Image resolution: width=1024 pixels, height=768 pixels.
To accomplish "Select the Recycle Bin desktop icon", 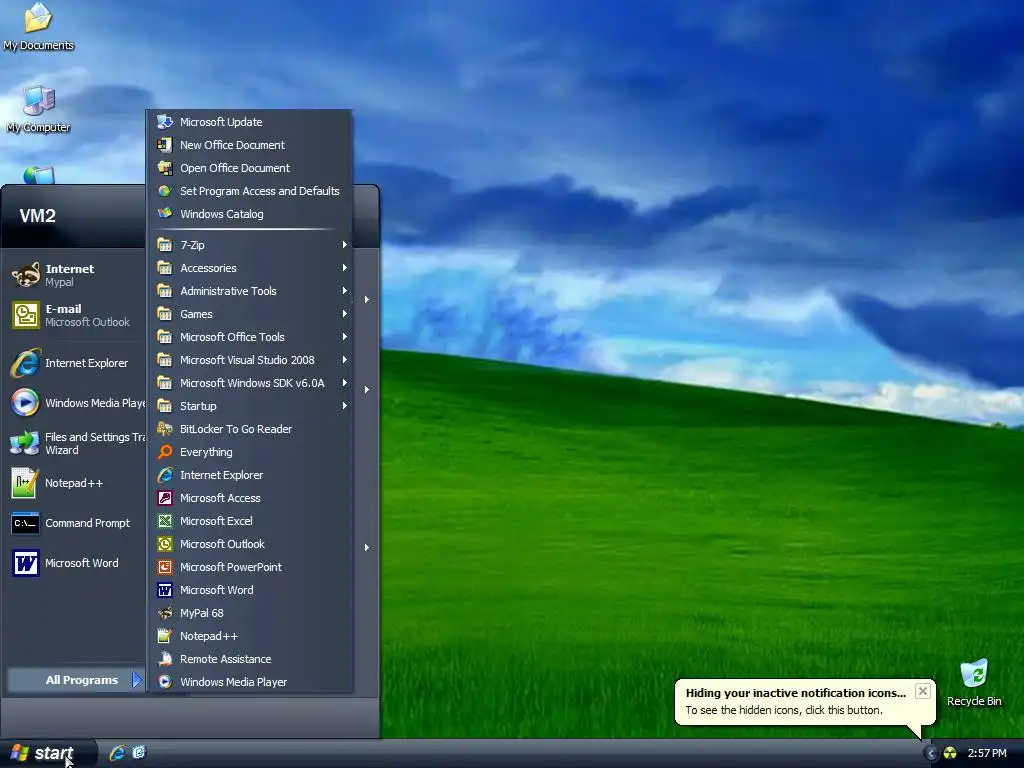I will (x=974, y=682).
